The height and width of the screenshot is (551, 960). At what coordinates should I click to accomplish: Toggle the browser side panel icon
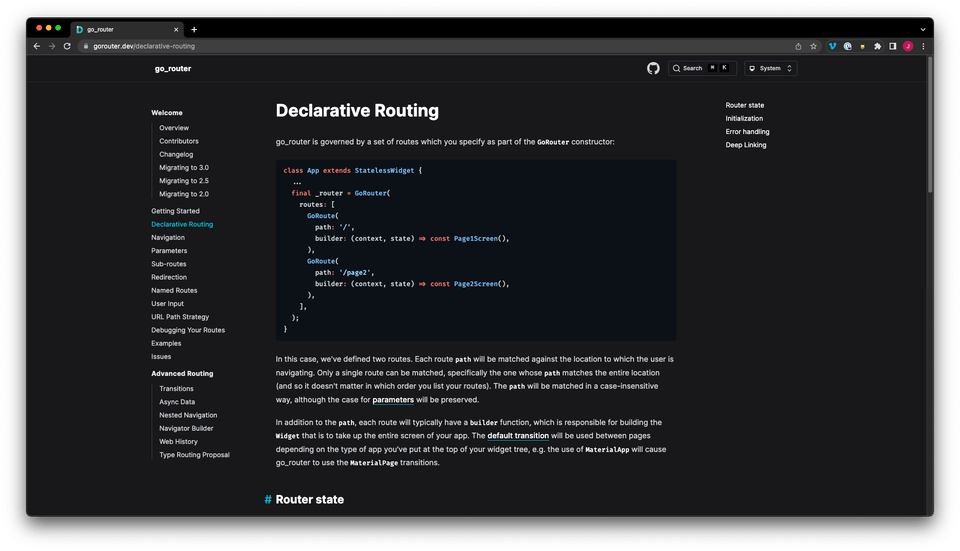click(893, 46)
